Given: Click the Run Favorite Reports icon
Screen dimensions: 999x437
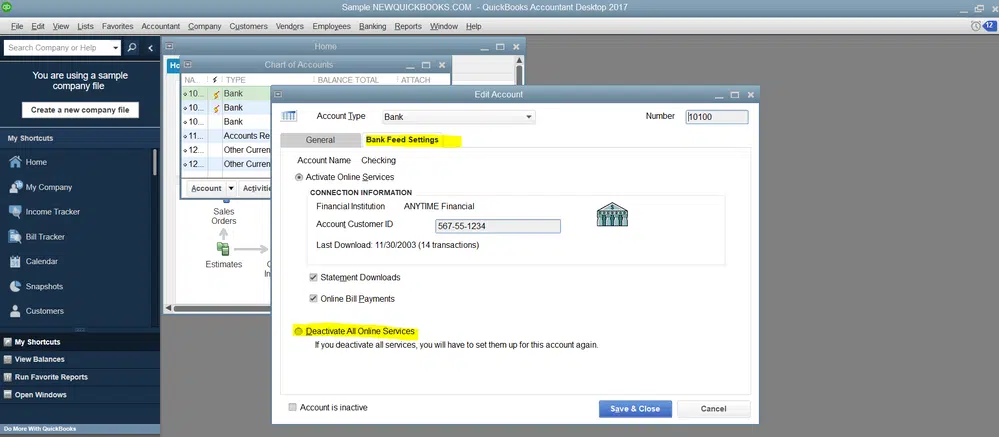Looking at the screenshot, I should click(8, 377).
